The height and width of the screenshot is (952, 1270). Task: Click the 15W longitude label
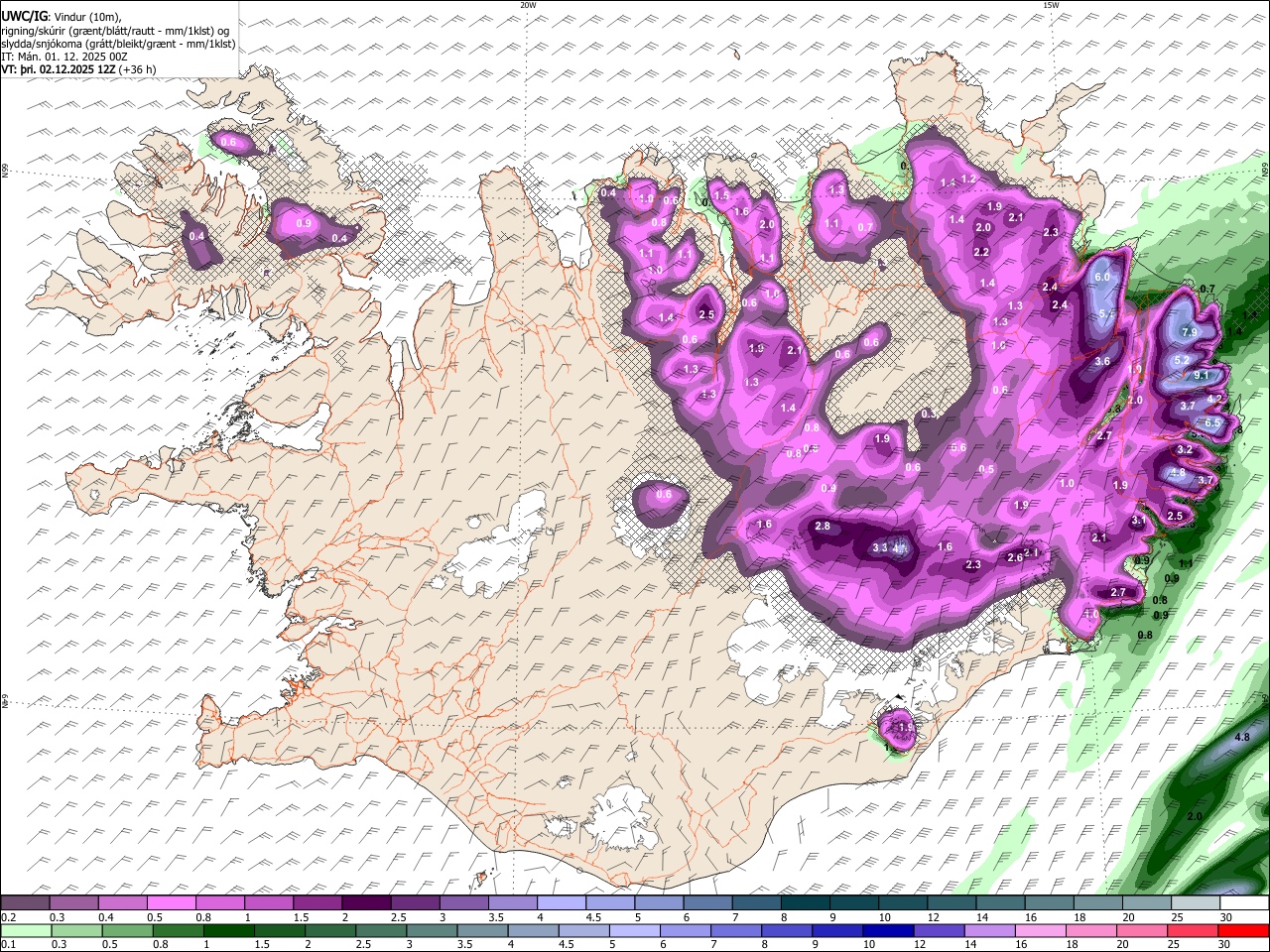pyautogui.click(x=1051, y=5)
